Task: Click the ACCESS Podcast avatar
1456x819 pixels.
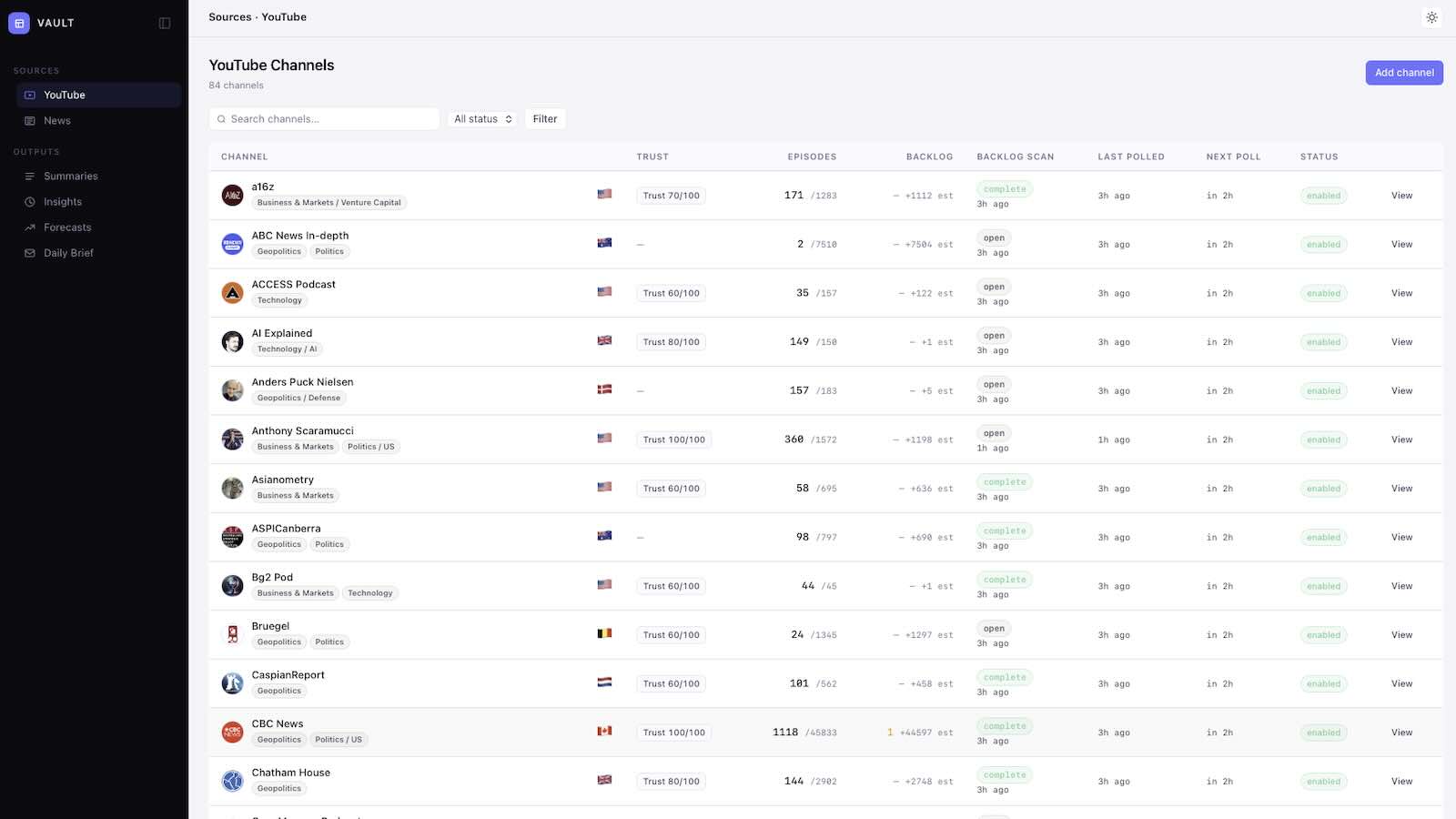Action: (233, 293)
